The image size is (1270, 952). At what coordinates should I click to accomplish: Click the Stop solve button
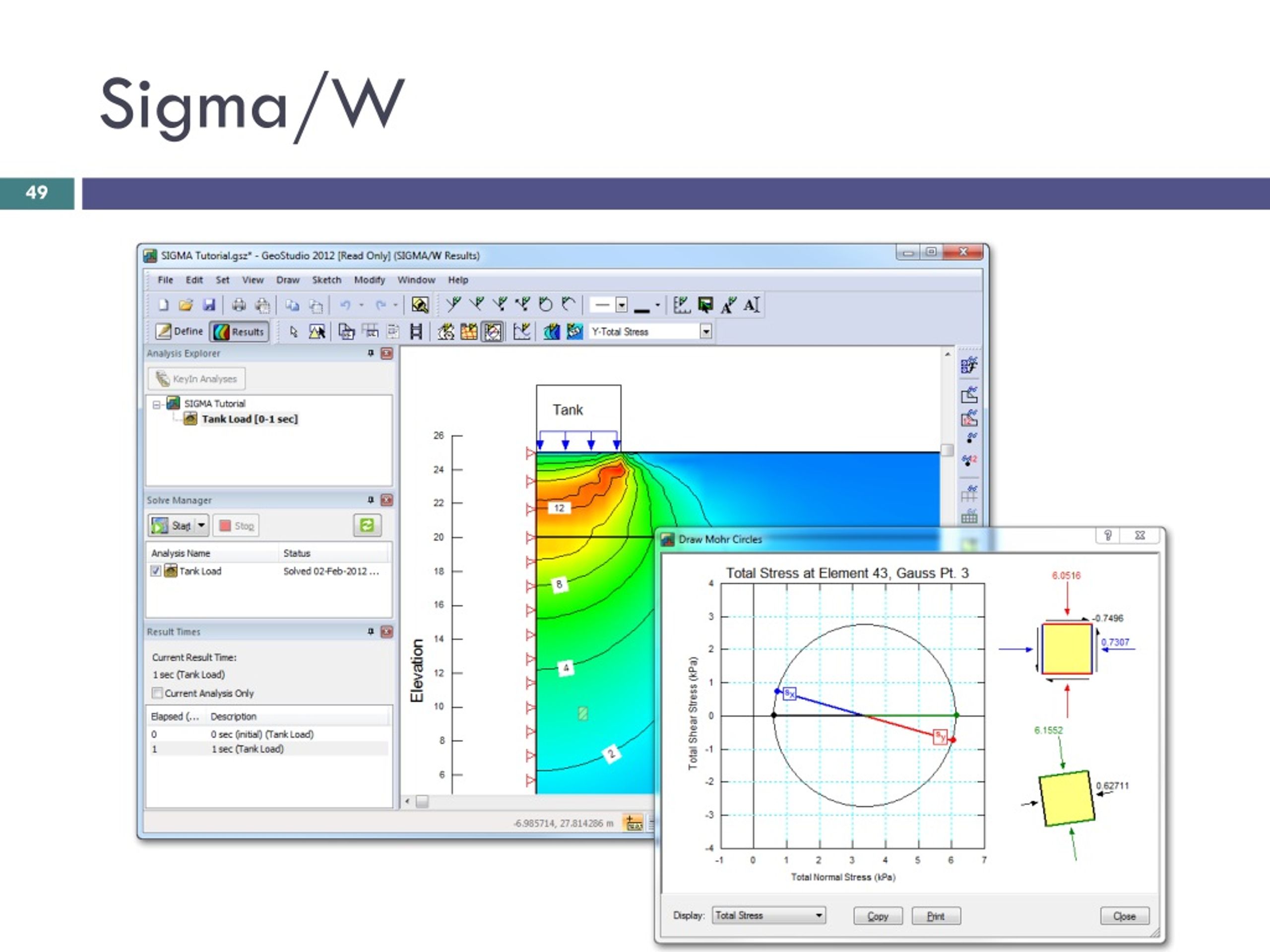pos(236,526)
